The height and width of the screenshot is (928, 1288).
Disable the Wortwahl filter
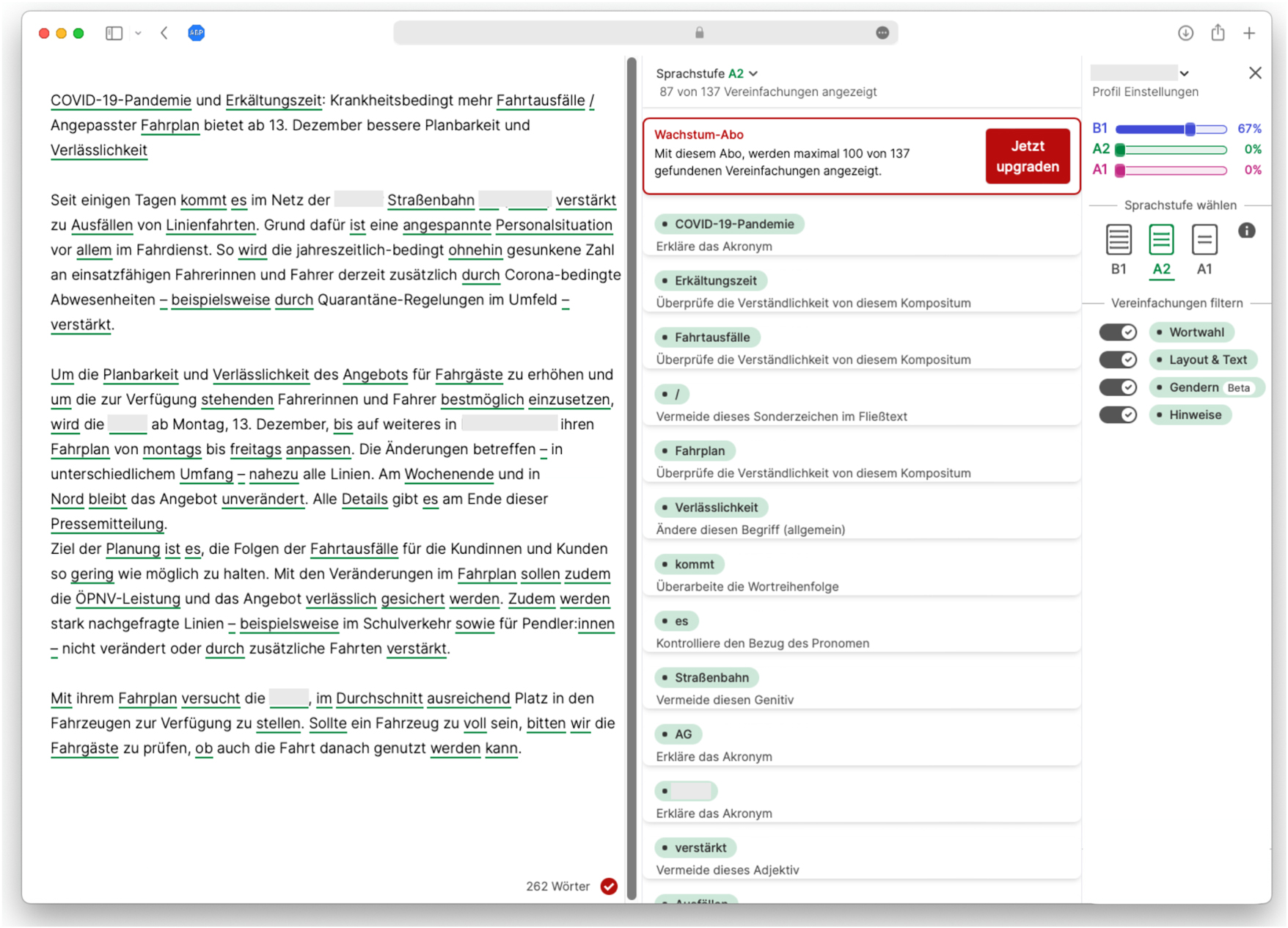(1117, 332)
